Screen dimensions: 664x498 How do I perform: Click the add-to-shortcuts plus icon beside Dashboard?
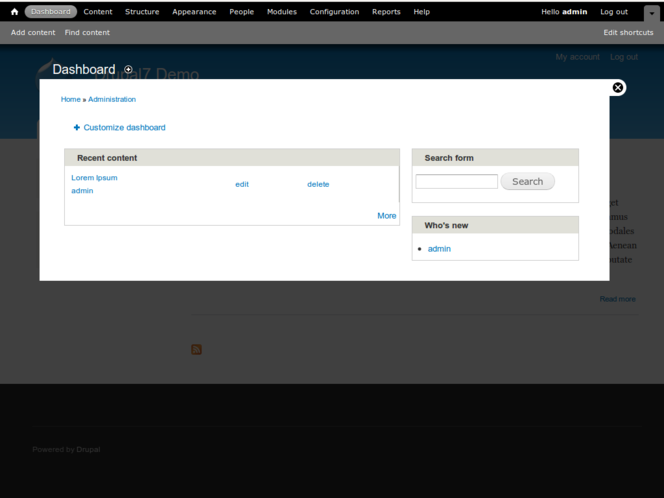click(128, 70)
